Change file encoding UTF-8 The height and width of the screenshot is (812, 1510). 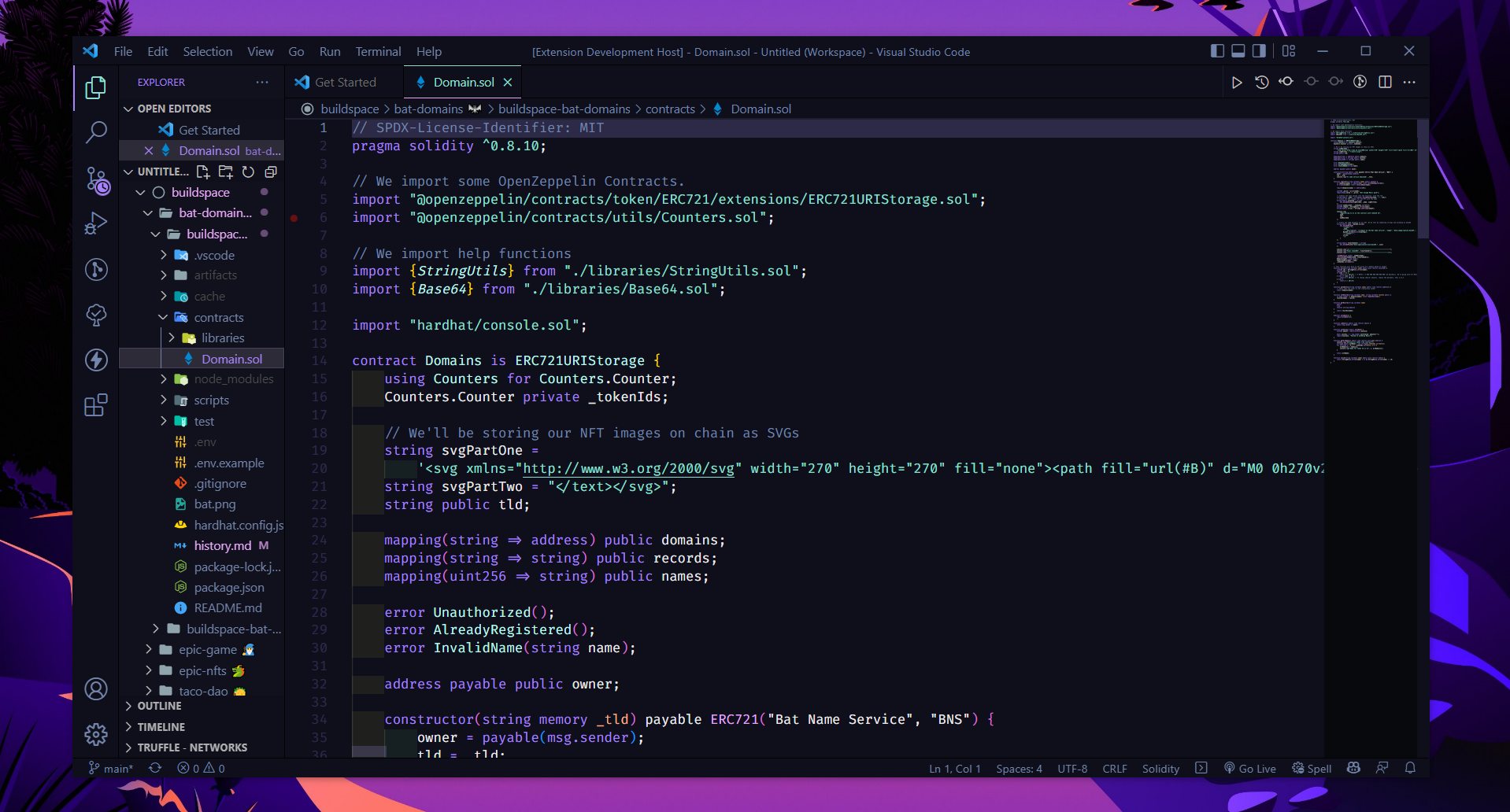[x=1072, y=769]
